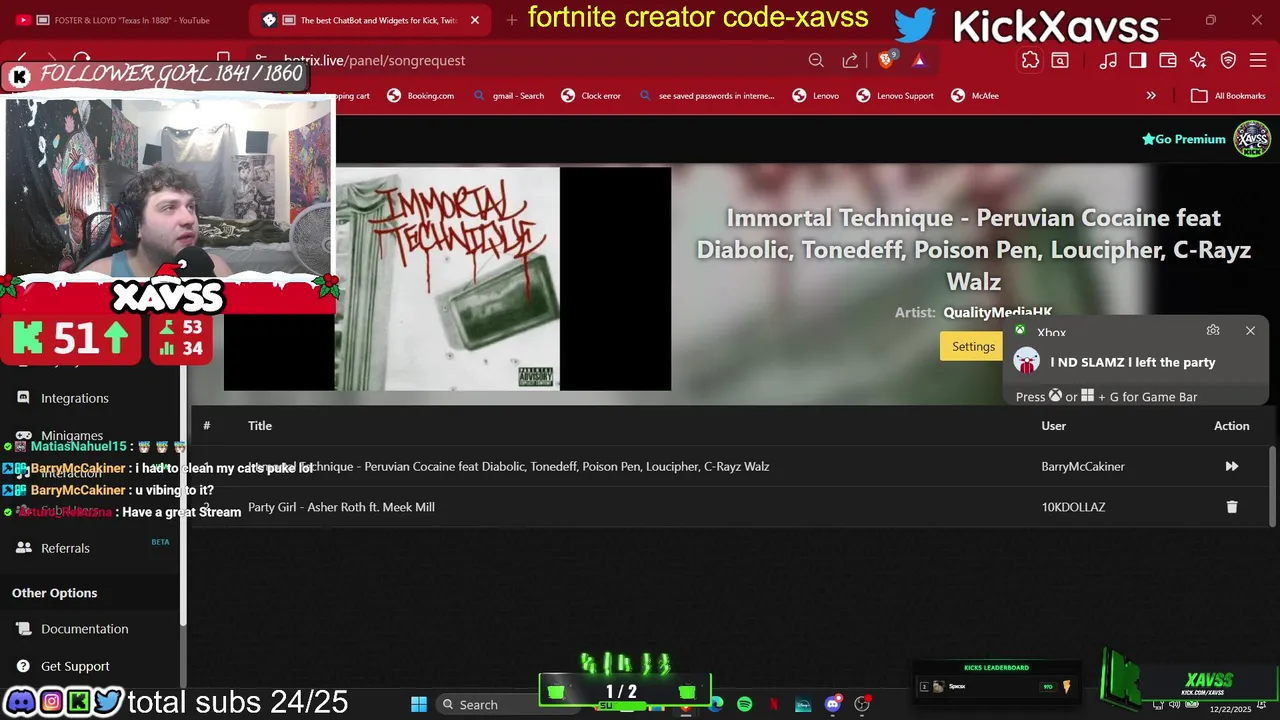Open the Clock error bookmark
This screenshot has height=720, width=1280.
[x=591, y=96]
